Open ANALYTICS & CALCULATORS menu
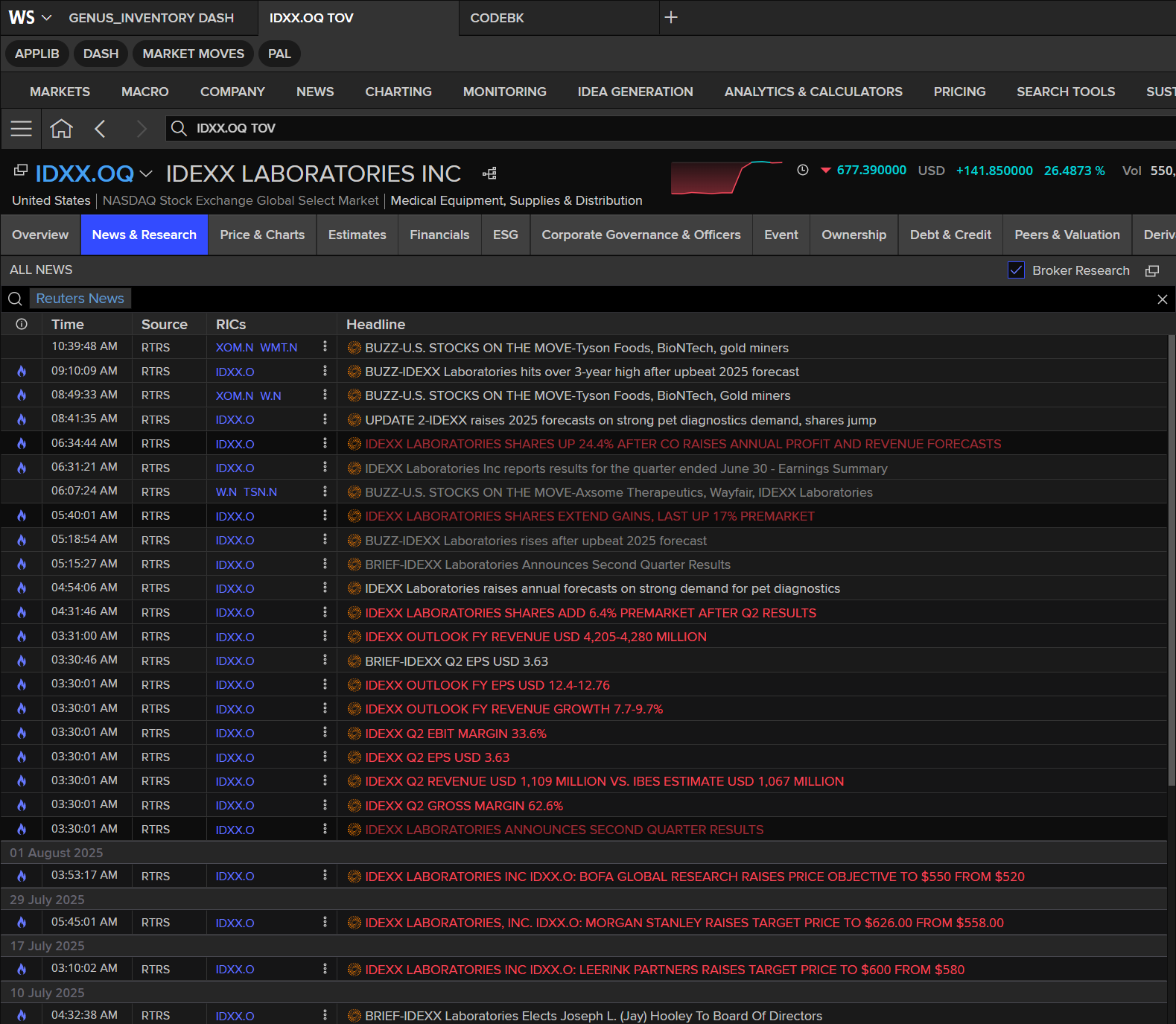The height and width of the screenshot is (1024, 1176). 813,92
